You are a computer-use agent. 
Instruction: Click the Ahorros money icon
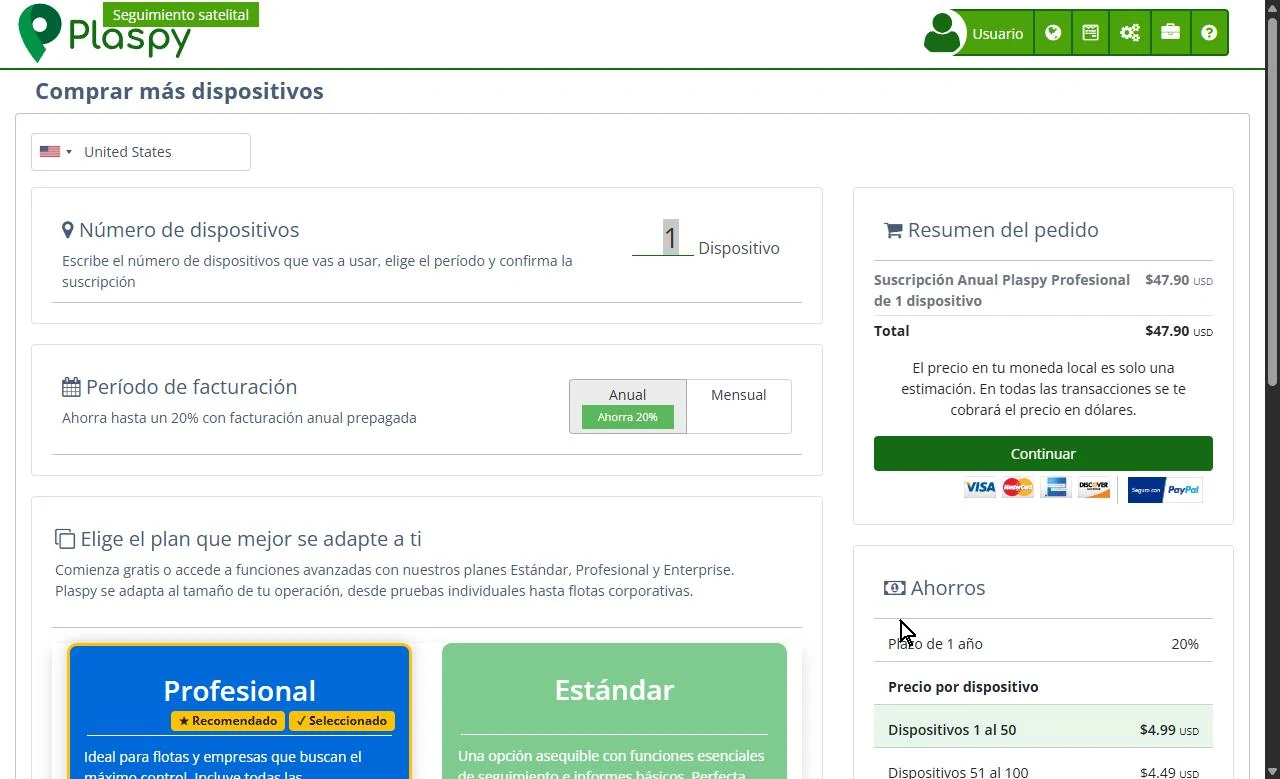[x=895, y=588]
